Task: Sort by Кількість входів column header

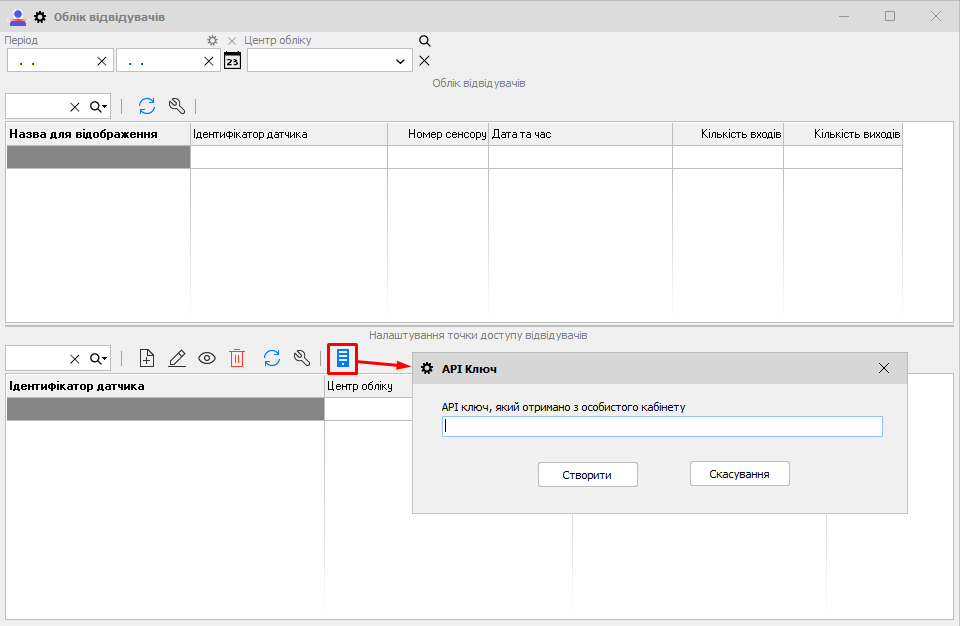Action: (x=727, y=134)
